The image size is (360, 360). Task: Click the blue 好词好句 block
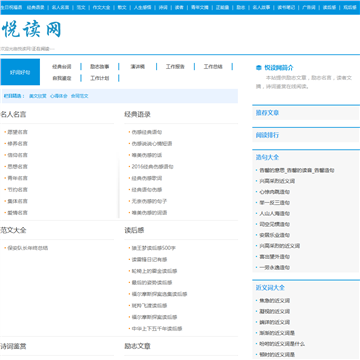click(20, 72)
